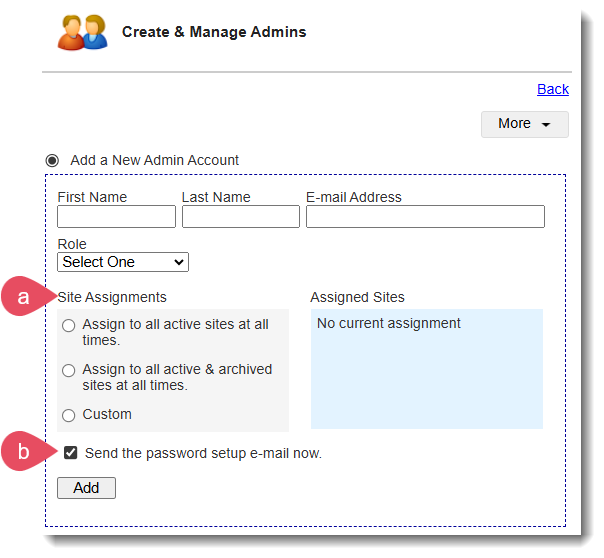604x558 pixels.
Task: Click the admins users icon
Action: [x=82, y=32]
